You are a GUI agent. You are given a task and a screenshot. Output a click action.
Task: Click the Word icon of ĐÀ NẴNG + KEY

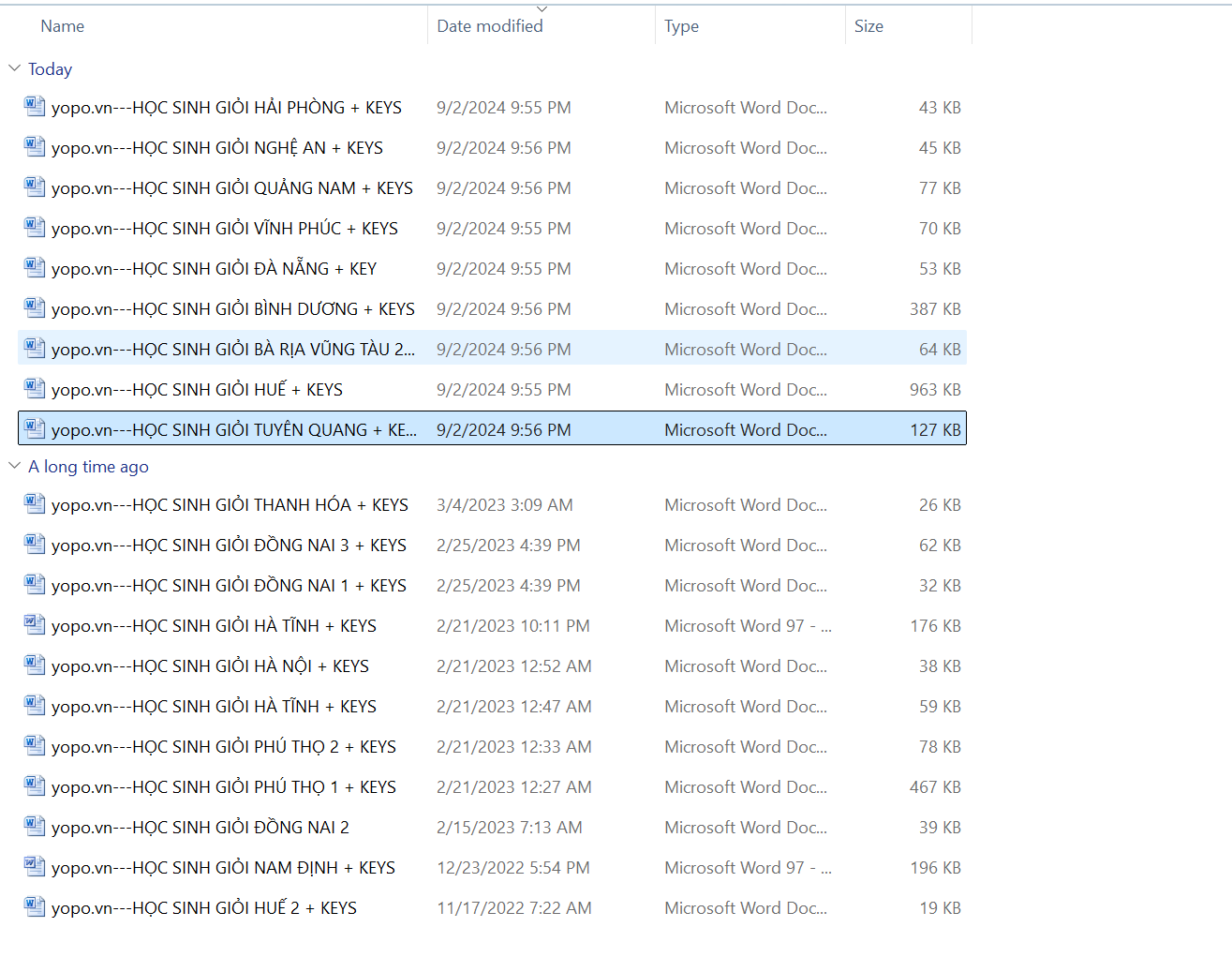pos(35,267)
